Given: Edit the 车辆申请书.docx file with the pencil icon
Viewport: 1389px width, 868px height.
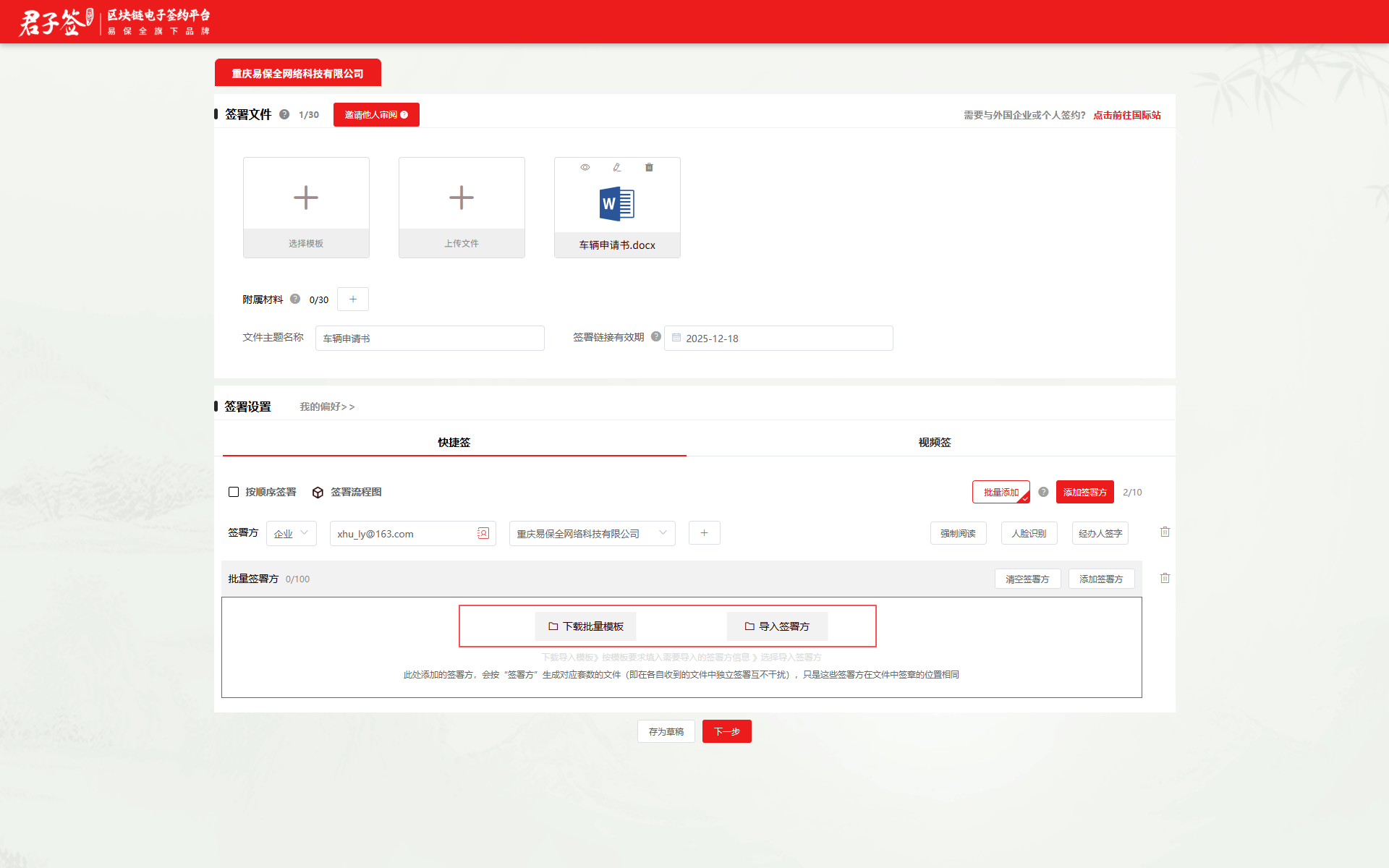Looking at the screenshot, I should click(616, 167).
